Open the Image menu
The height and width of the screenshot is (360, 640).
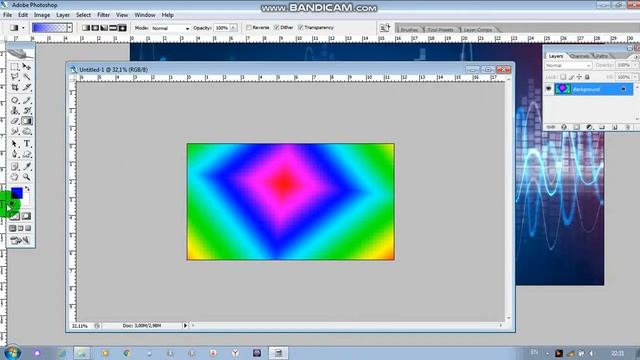tap(42, 15)
